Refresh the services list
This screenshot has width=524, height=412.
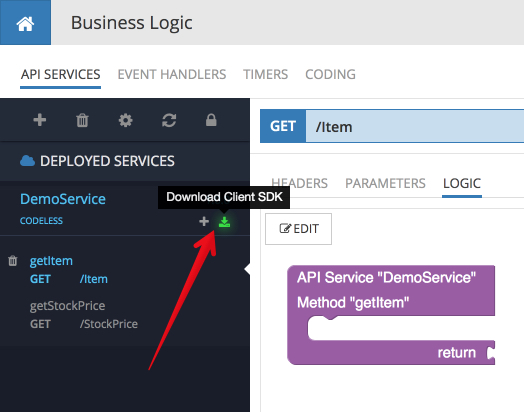(x=169, y=120)
